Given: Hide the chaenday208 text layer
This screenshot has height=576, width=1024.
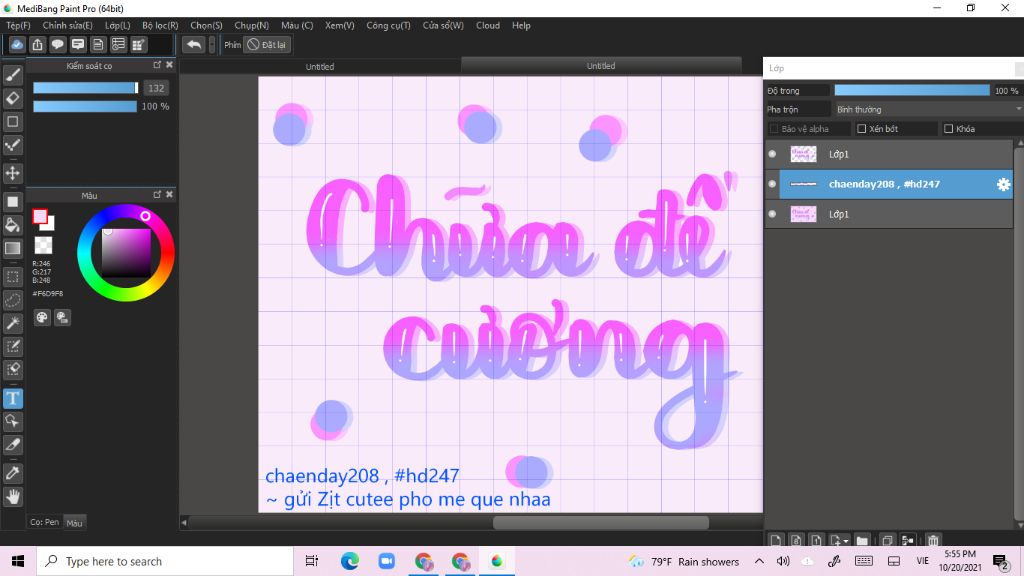Looking at the screenshot, I should pos(772,184).
